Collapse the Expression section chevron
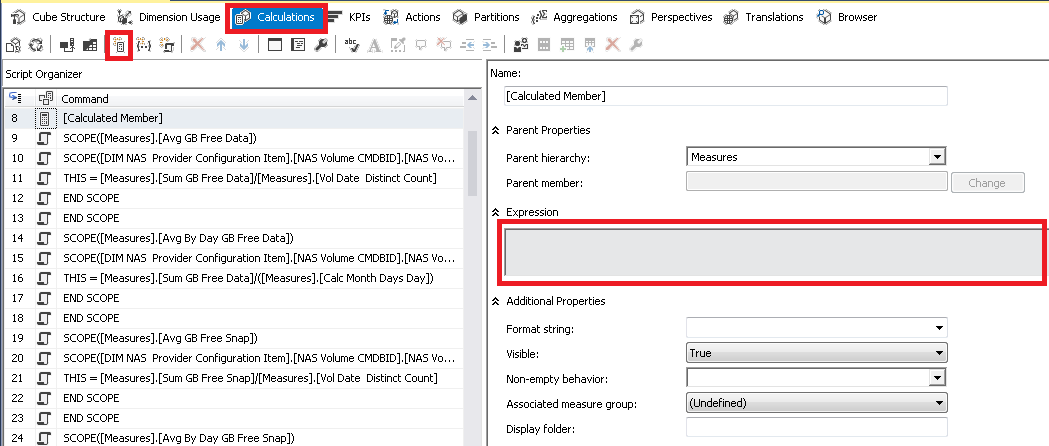The image size is (1049, 446). pos(496,212)
